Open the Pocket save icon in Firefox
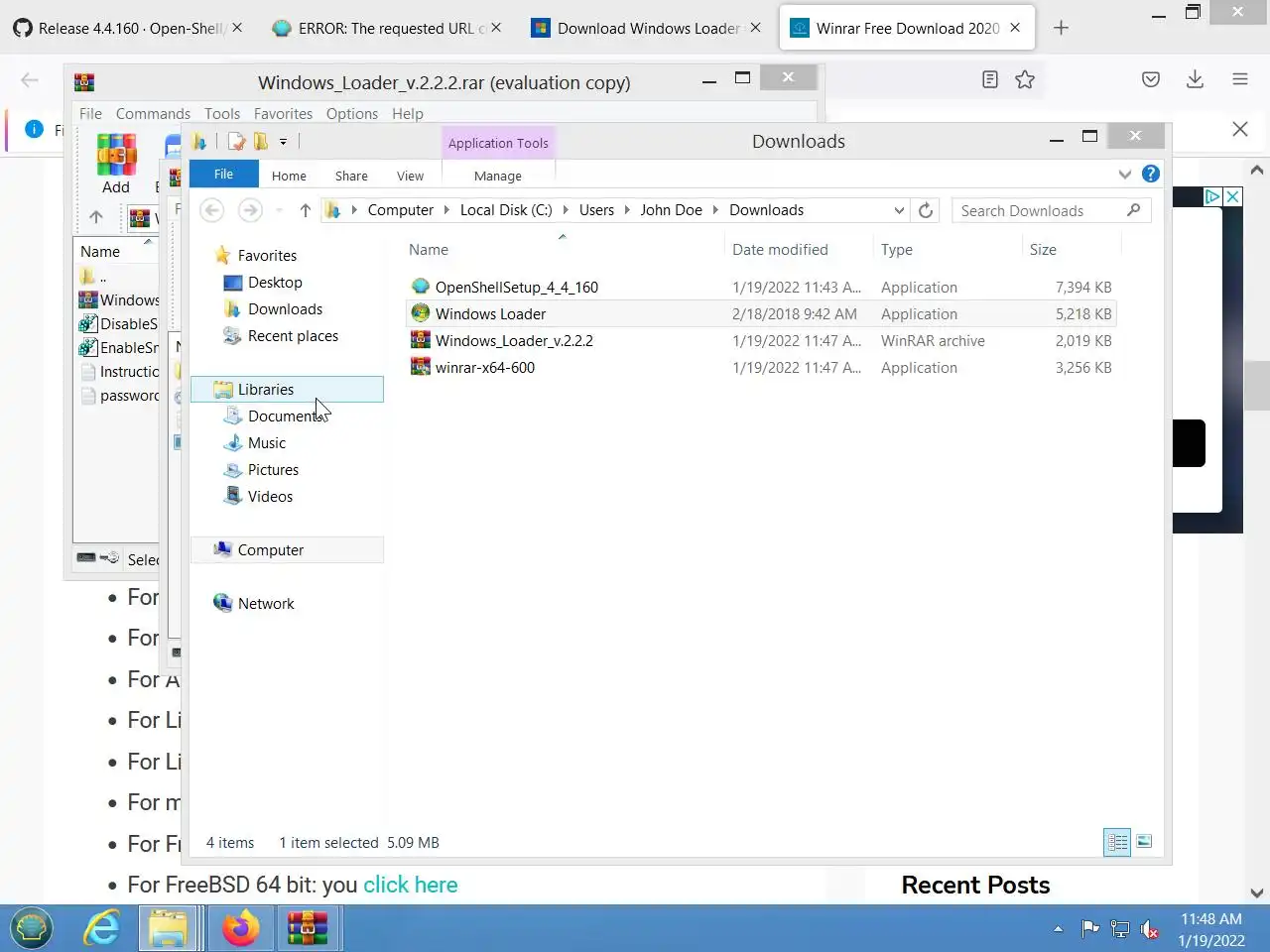The width and height of the screenshot is (1270, 952). coord(1151,79)
